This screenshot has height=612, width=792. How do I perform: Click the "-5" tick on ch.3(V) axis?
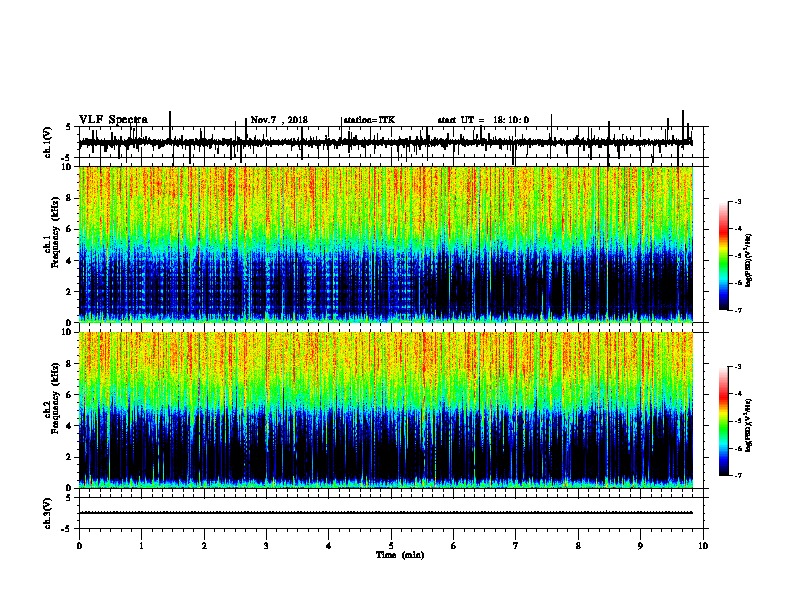pyautogui.click(x=68, y=529)
